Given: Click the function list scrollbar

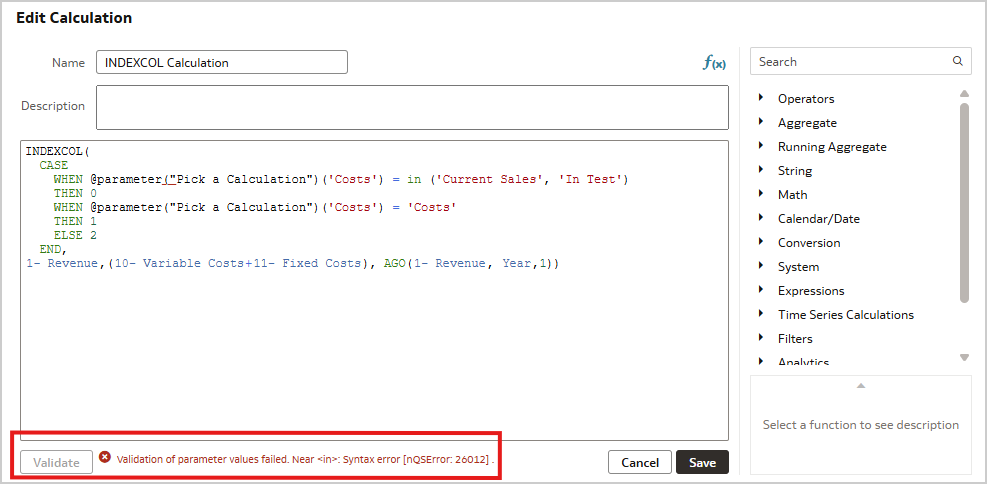Looking at the screenshot, I should click(964, 200).
